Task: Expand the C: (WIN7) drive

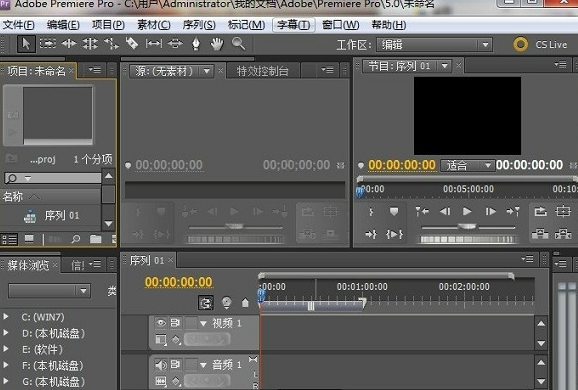Action: click(6, 317)
